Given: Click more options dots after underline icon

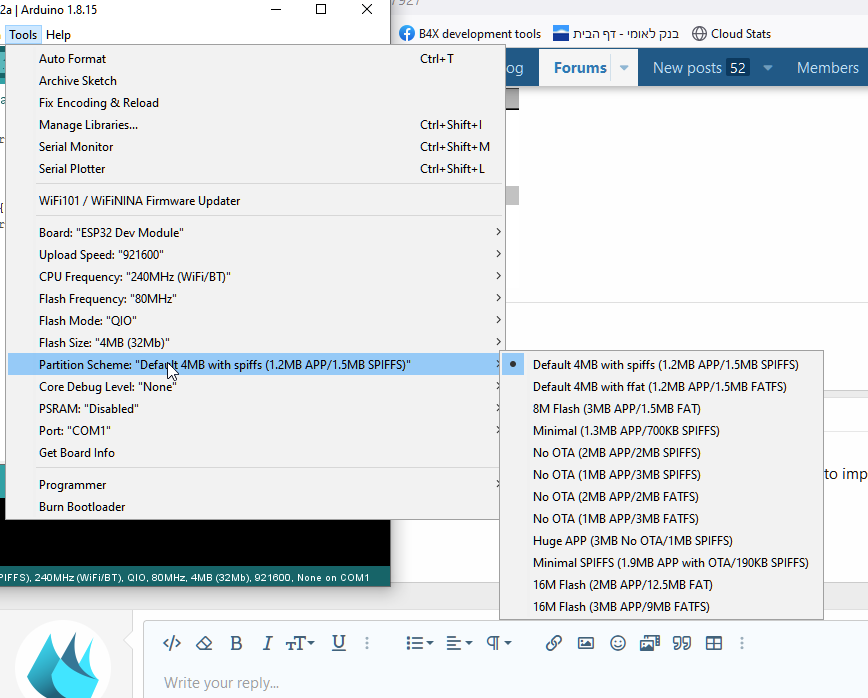Looking at the screenshot, I should (x=367, y=643).
